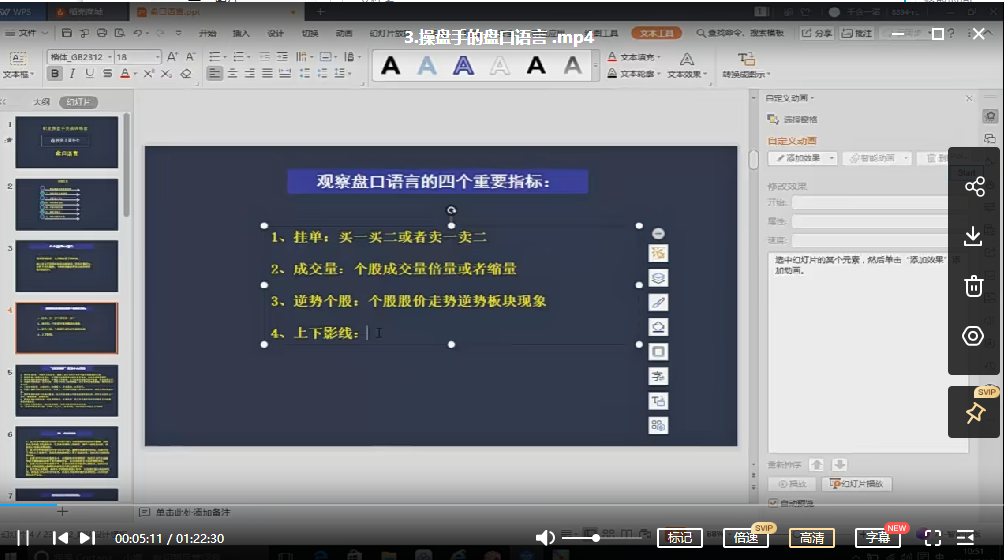This screenshot has height=560, width=1004.
Task: Select the purple outlined A text style
Action: (464, 65)
